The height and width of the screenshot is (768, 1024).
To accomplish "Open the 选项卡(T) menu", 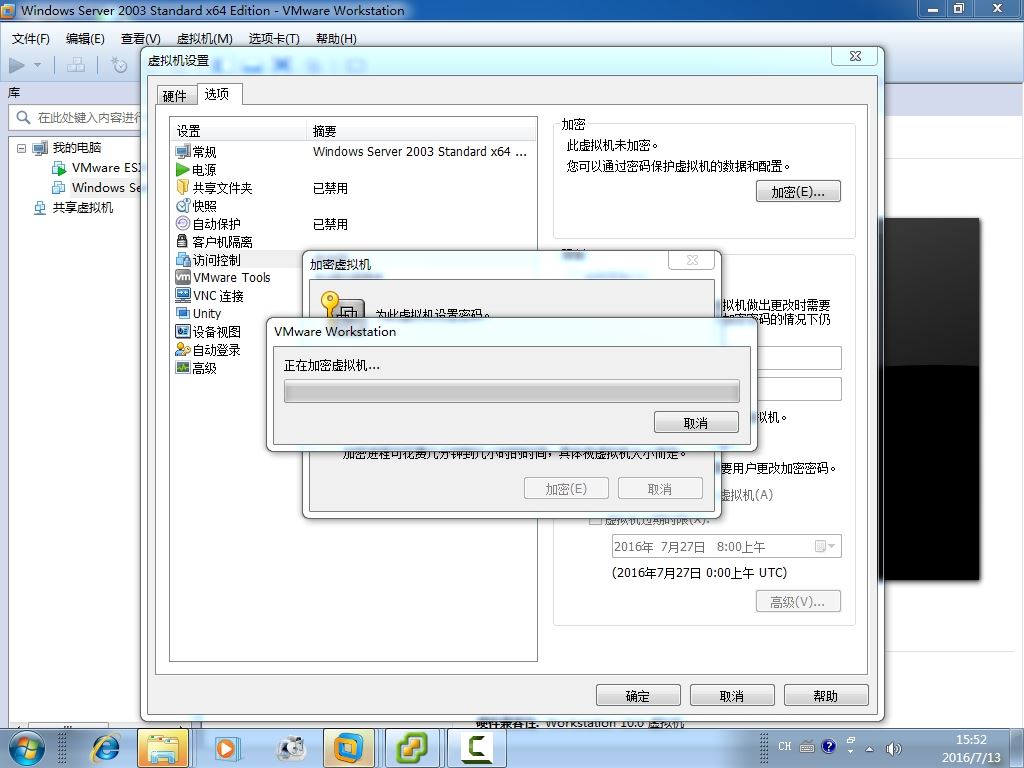I will point(274,39).
